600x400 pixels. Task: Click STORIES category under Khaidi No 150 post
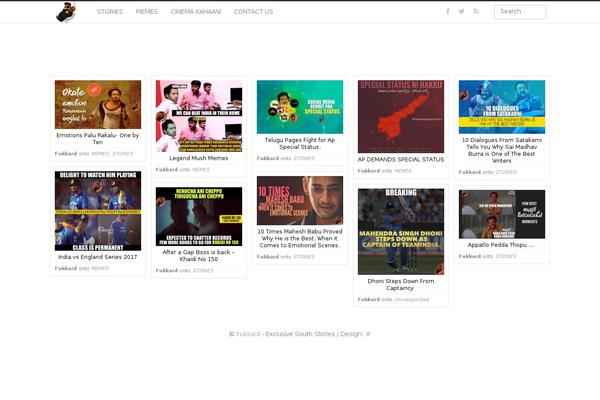203,270
